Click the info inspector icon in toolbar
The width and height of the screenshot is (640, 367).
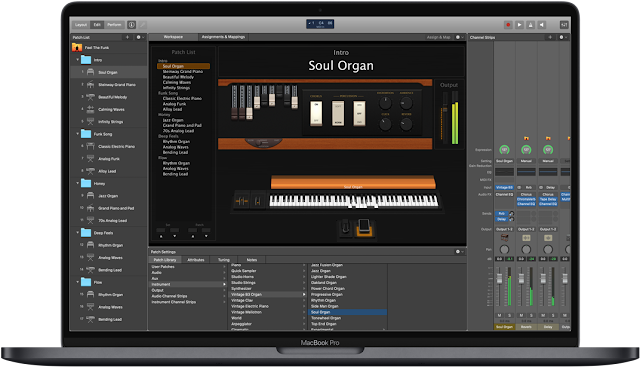[x=132, y=25]
